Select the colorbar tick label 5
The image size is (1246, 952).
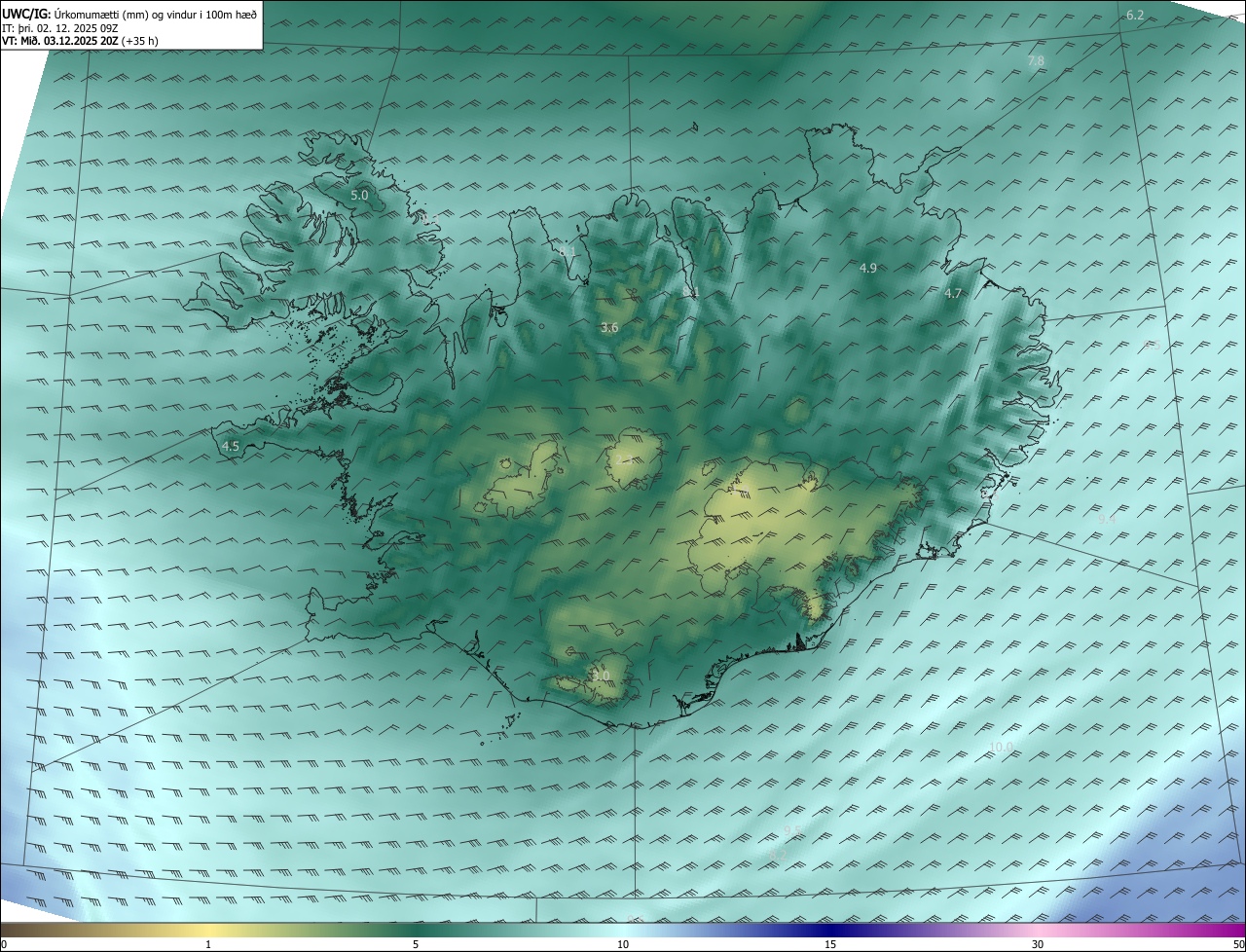click(416, 945)
